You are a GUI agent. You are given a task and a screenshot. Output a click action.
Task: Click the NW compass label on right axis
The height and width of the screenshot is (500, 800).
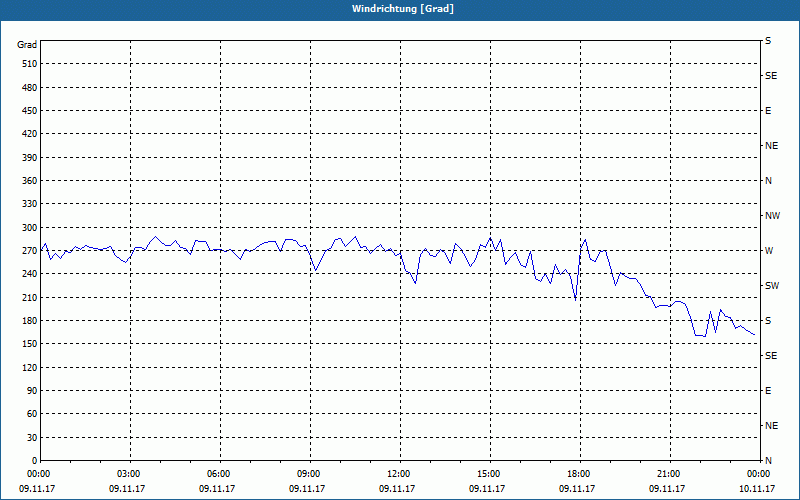tap(772, 216)
